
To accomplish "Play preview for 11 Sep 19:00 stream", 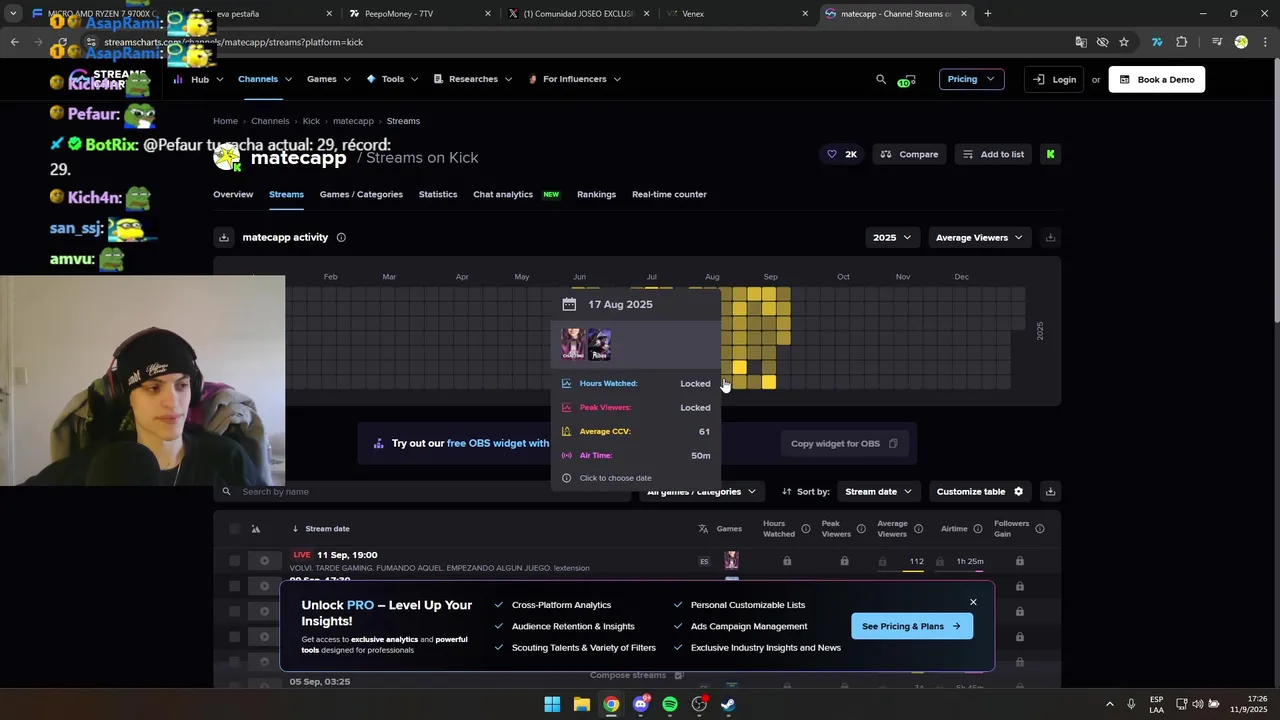I will 264,561.
